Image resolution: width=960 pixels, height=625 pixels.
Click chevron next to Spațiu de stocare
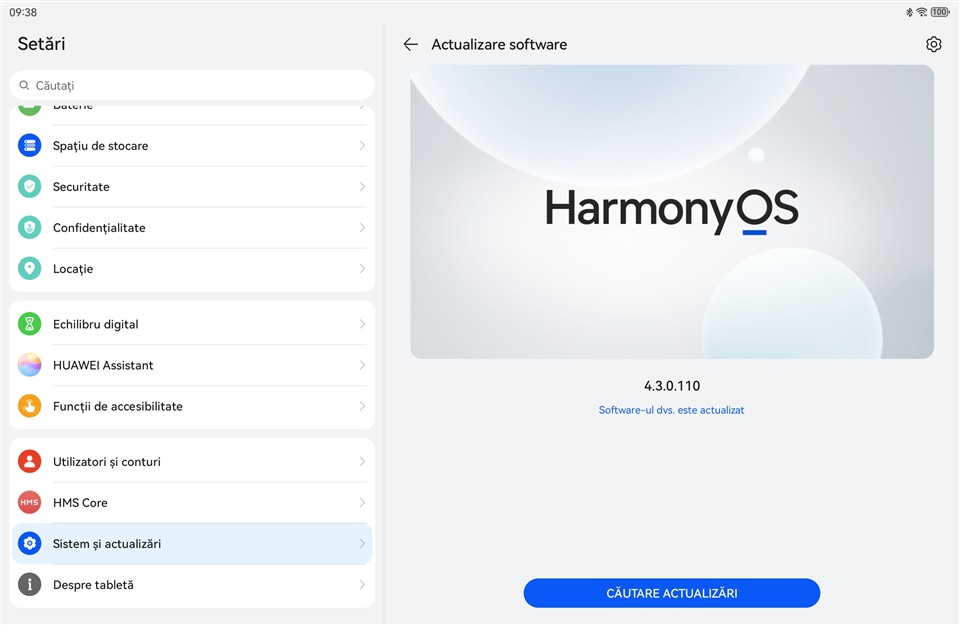pos(362,146)
